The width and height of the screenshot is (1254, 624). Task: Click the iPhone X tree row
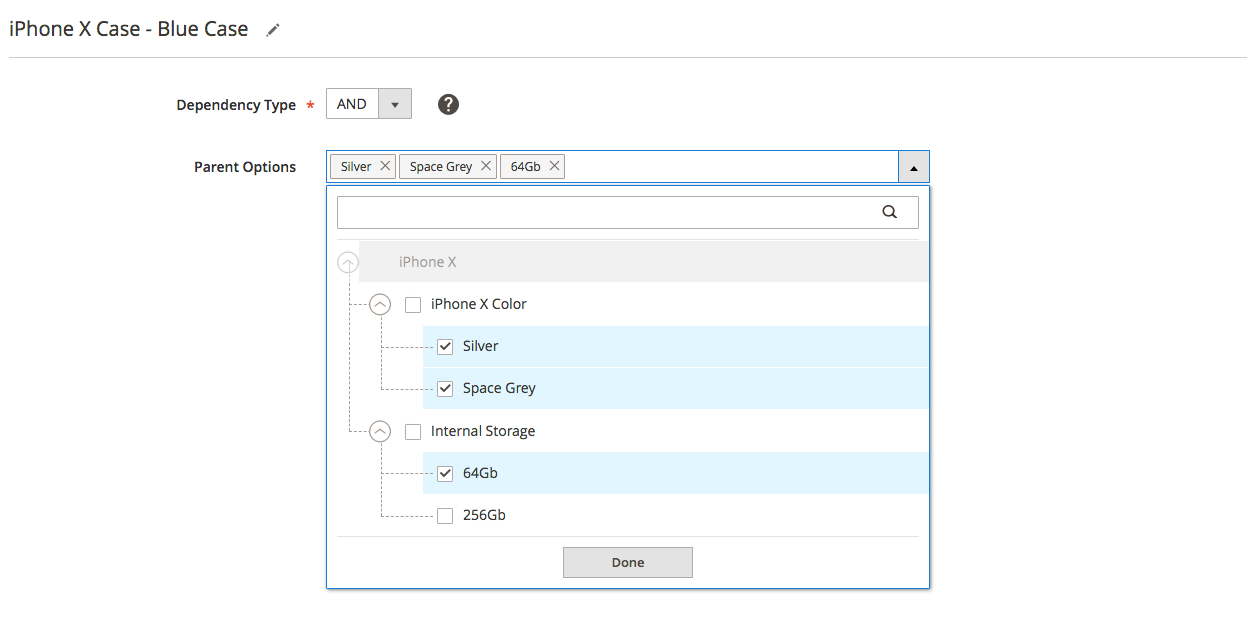pos(644,262)
